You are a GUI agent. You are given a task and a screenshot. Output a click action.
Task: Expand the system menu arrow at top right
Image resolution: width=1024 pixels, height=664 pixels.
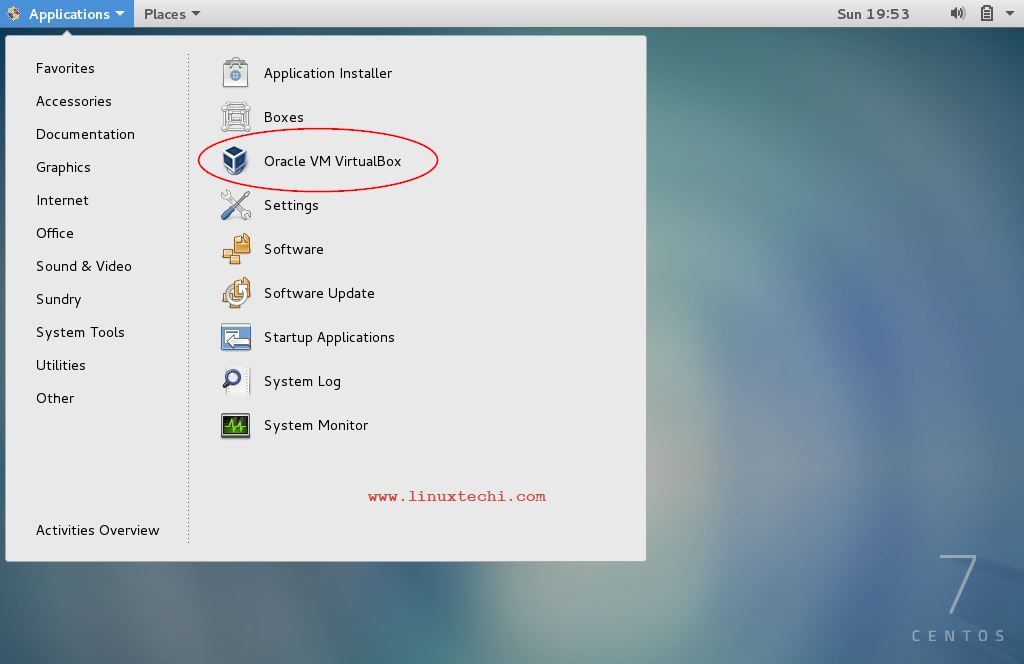(x=1010, y=14)
